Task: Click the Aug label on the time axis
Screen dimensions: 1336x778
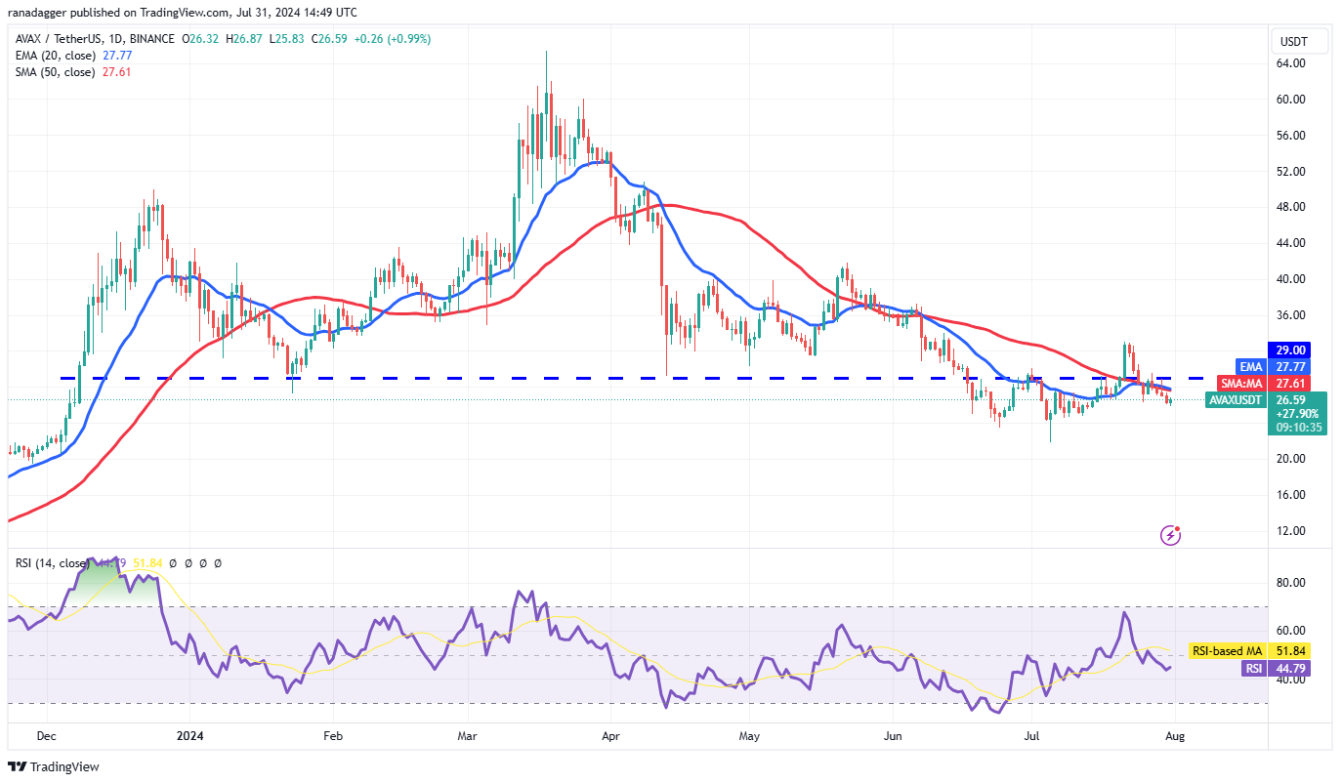Action: point(1176,735)
